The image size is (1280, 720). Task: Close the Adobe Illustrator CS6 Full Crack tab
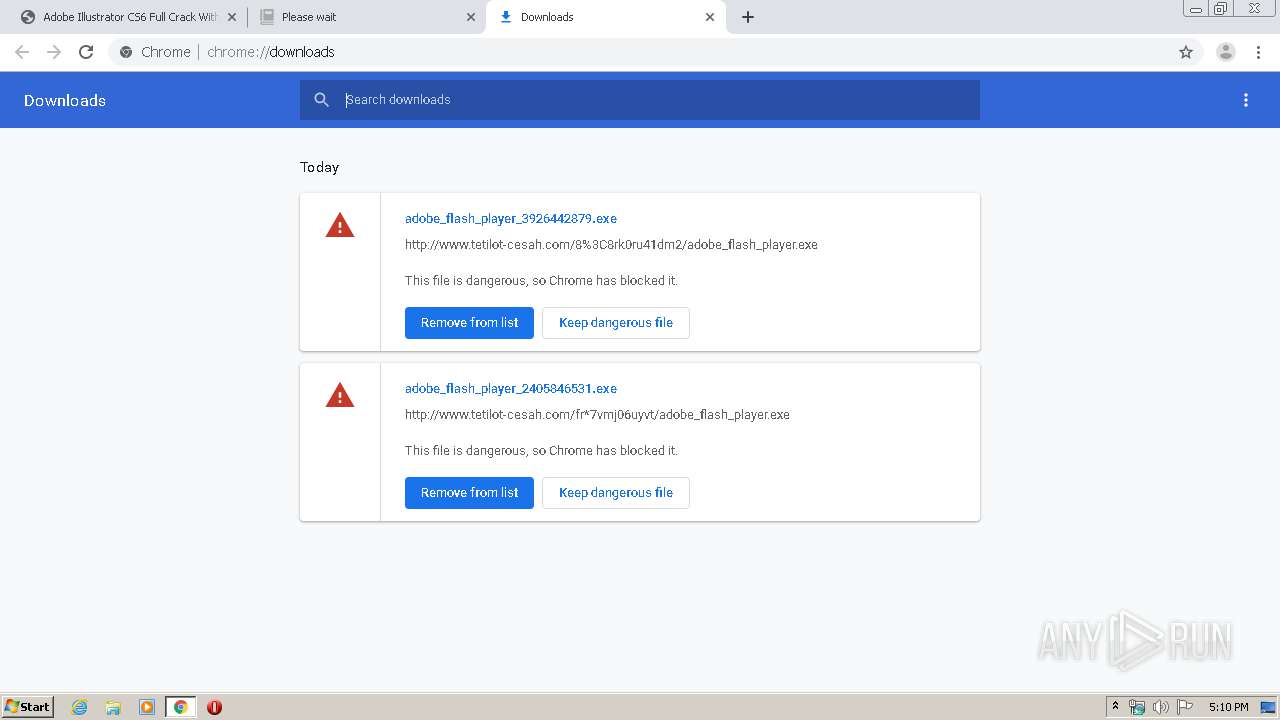(x=232, y=17)
